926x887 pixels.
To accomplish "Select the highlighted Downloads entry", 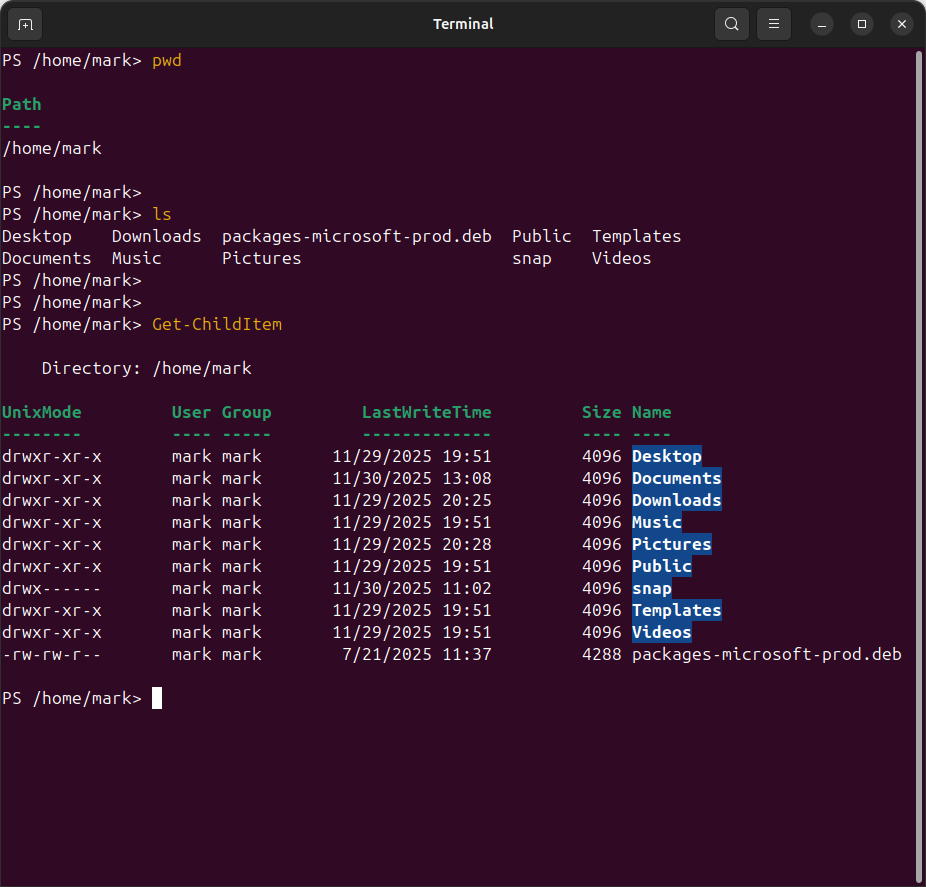I will [676, 500].
